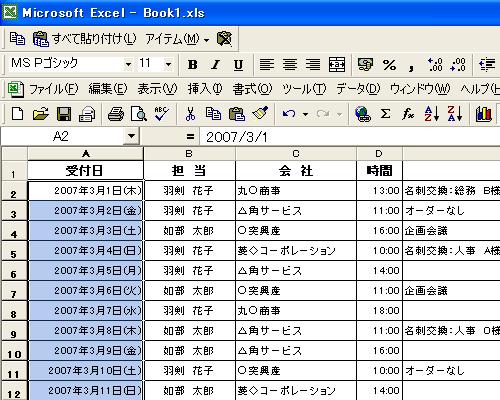This screenshot has height=400, width=500.
Task: Click the Save floppy disk icon
Action: 64,114
